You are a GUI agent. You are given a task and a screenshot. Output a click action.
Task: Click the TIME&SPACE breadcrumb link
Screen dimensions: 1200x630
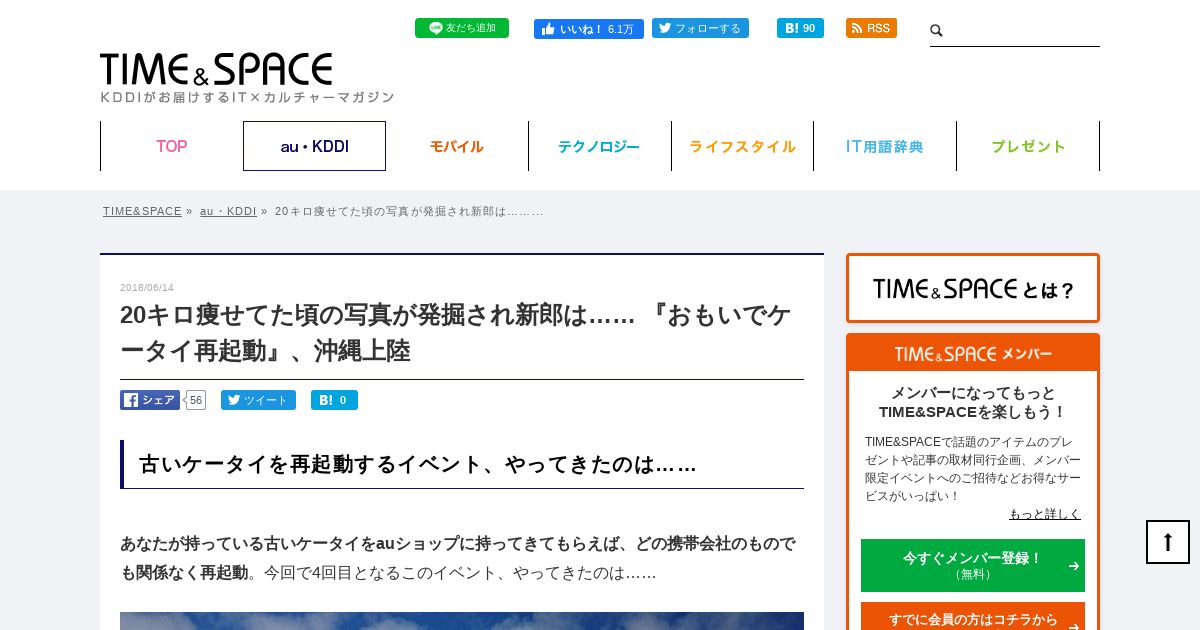click(142, 211)
